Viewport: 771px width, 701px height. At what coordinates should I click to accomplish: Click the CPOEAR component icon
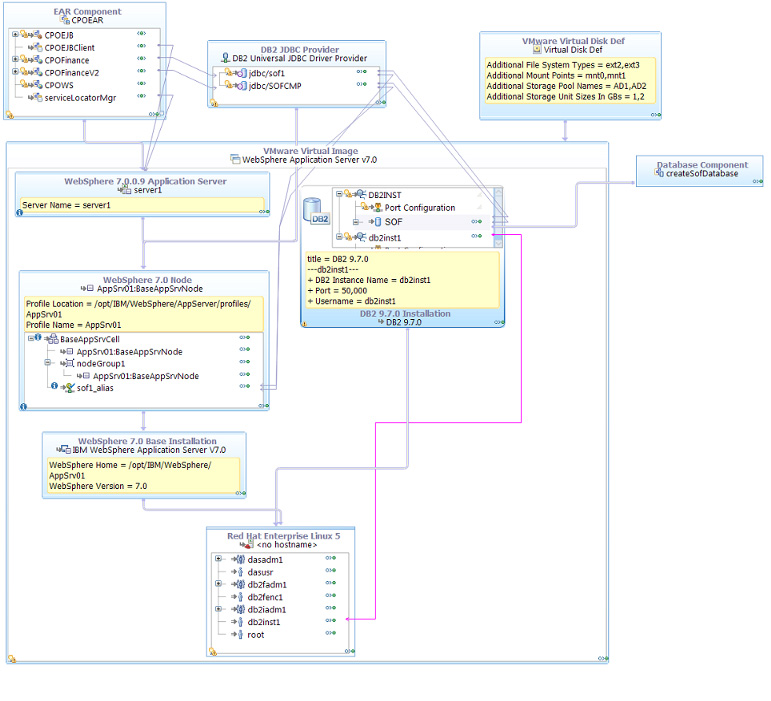point(64,20)
